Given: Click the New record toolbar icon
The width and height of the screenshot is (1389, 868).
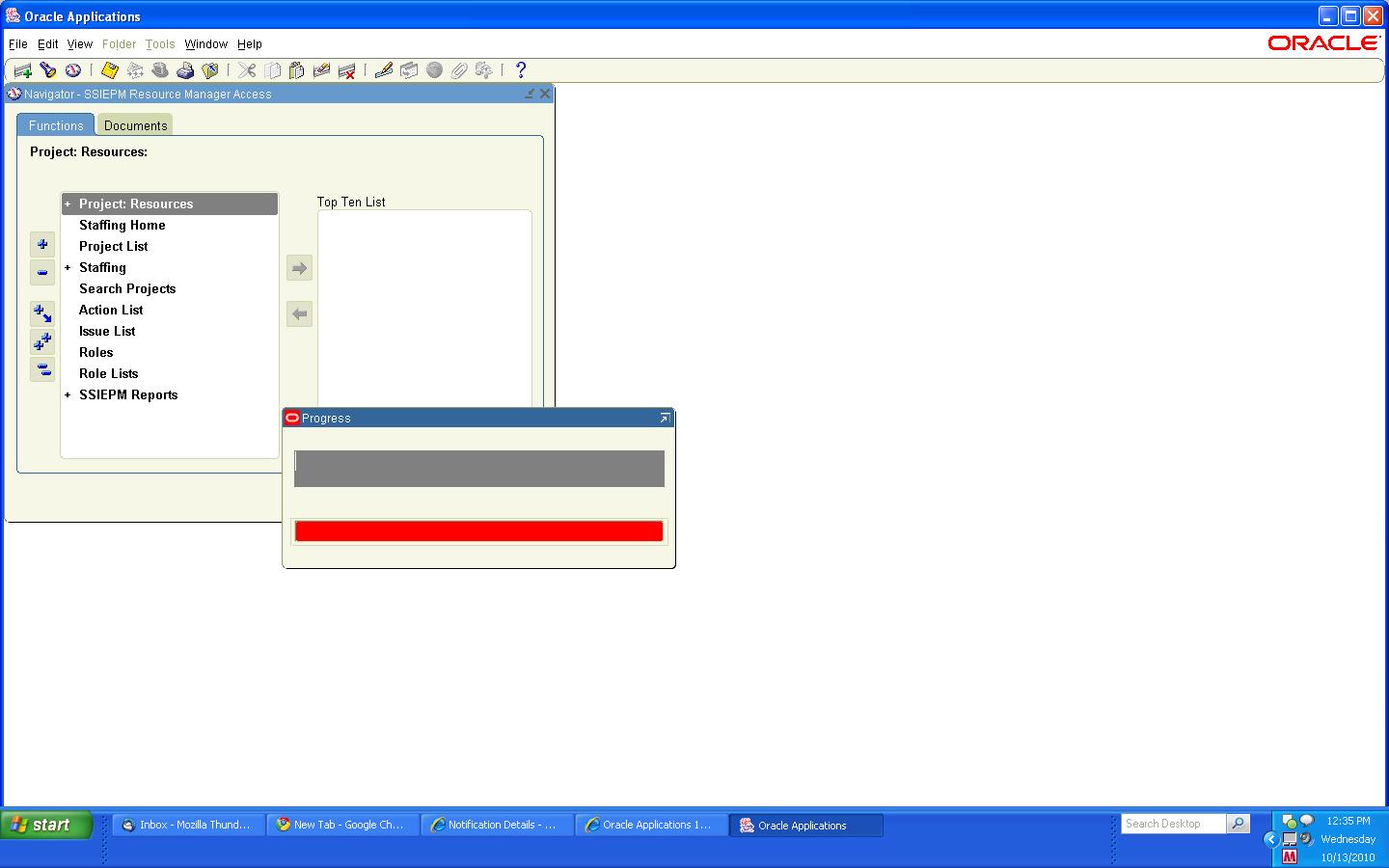Looking at the screenshot, I should tap(22, 70).
